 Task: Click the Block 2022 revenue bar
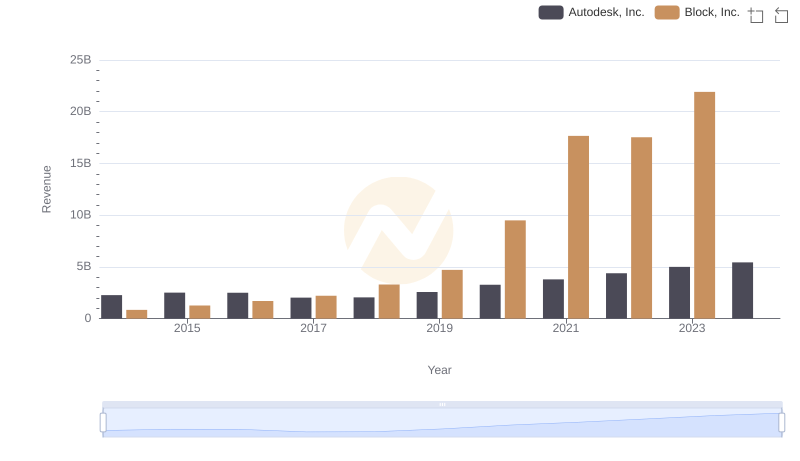tap(641, 228)
